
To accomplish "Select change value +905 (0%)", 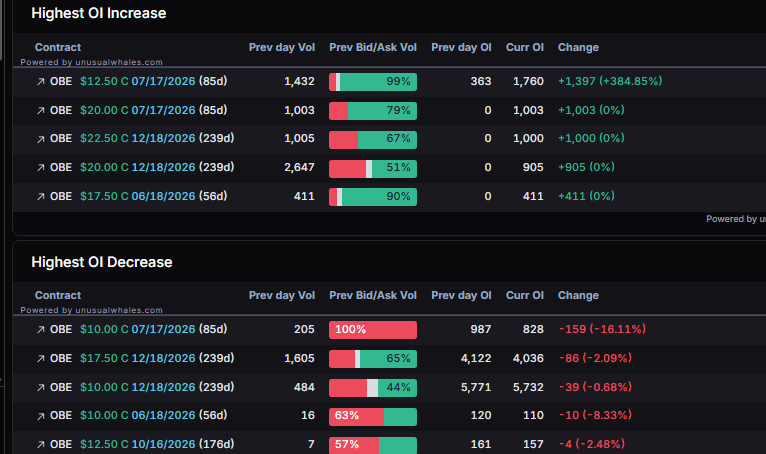I will tap(586, 167).
